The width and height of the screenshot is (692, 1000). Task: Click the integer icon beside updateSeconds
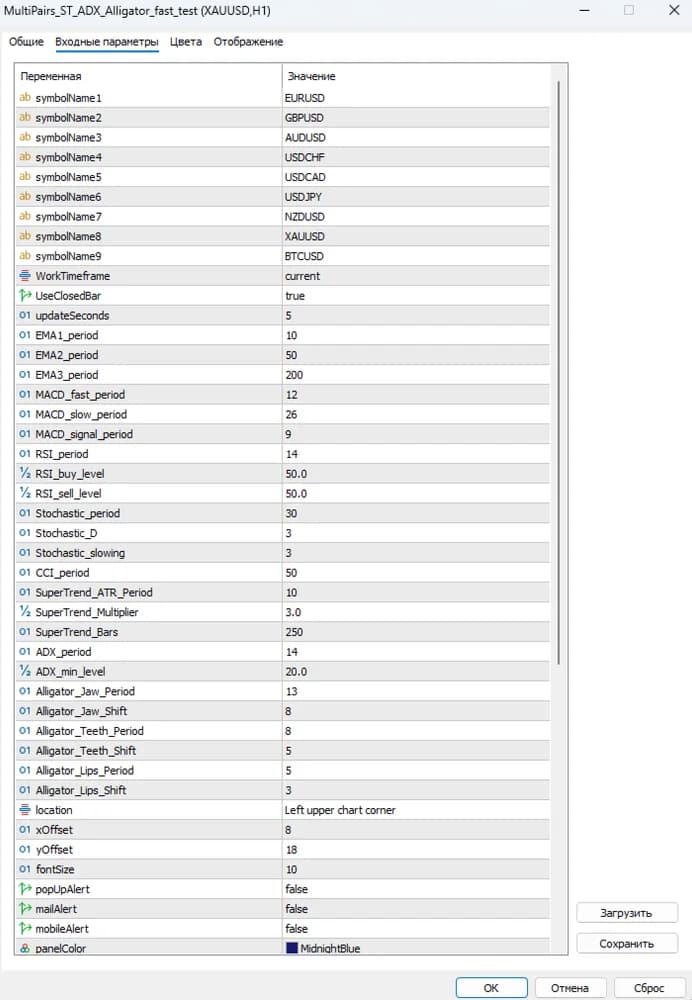(25, 315)
